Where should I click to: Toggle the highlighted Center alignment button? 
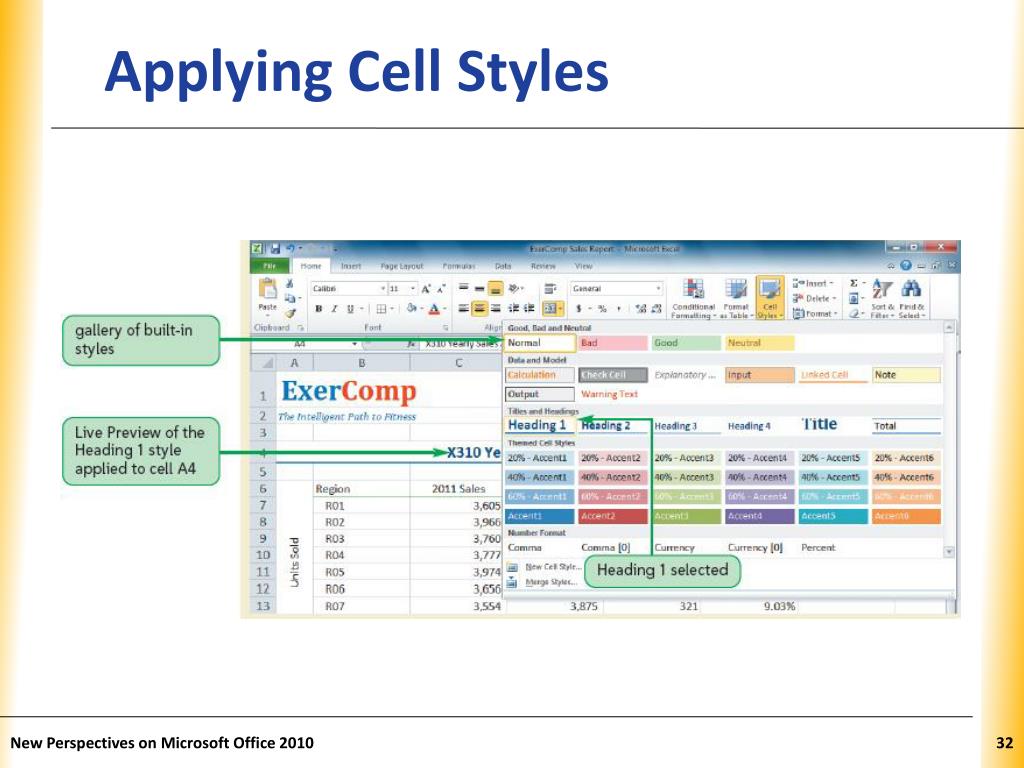tap(479, 308)
